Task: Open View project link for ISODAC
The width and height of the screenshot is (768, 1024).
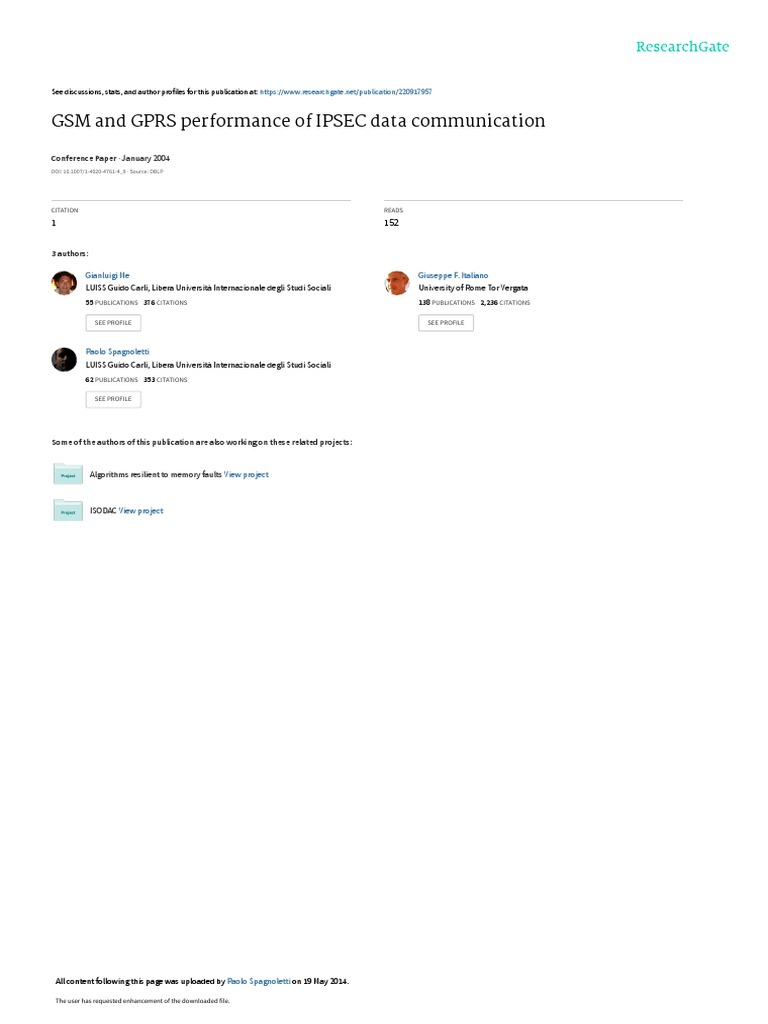Action: tap(141, 511)
